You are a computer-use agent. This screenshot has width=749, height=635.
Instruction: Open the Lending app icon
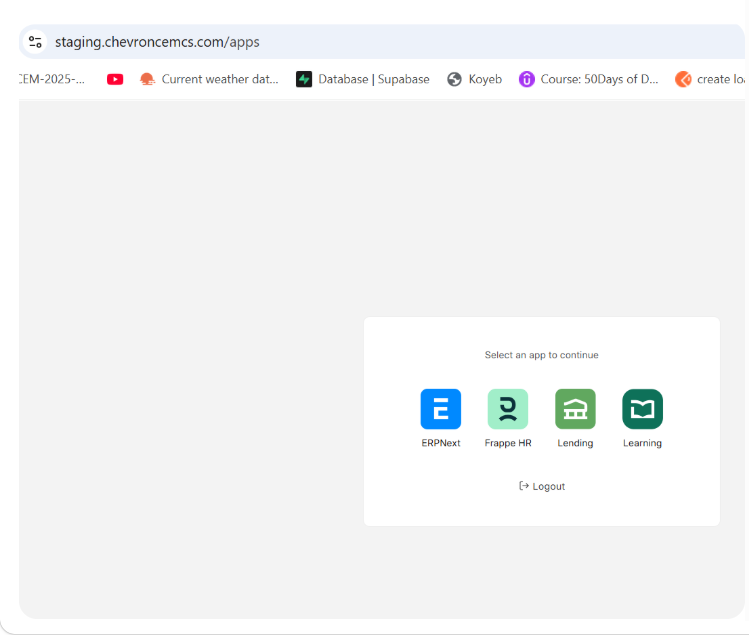click(575, 409)
